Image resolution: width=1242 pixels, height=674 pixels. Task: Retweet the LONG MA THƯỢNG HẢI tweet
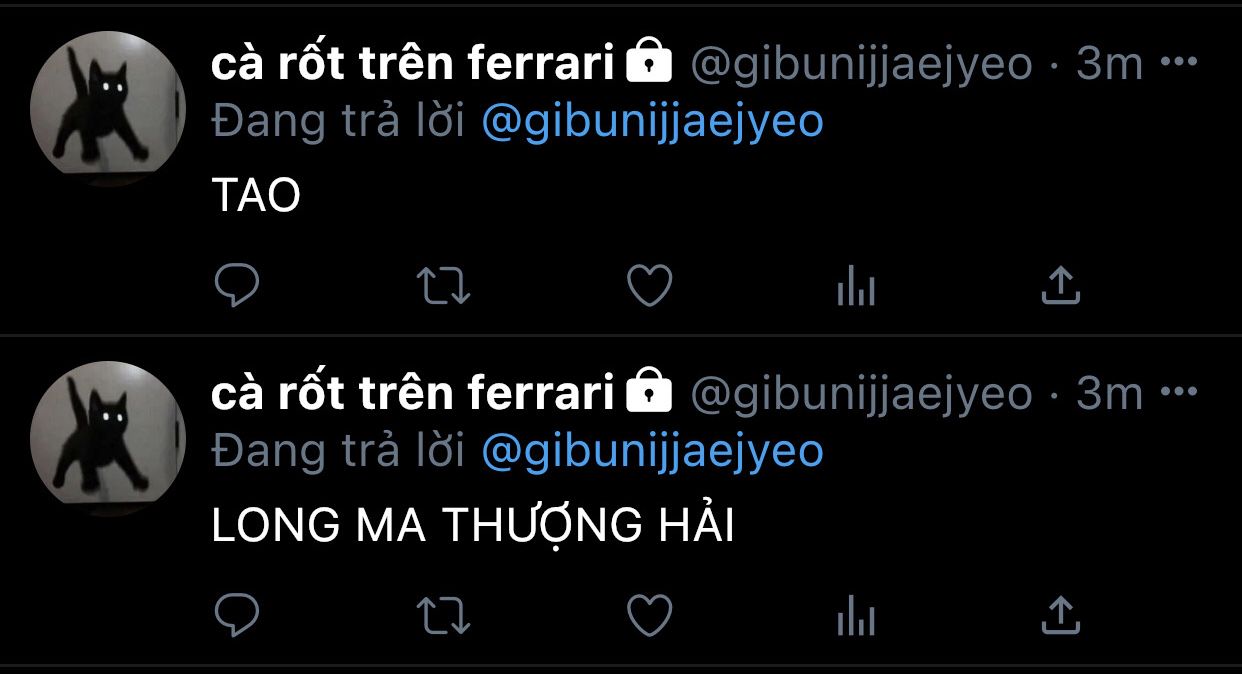[x=443, y=616]
